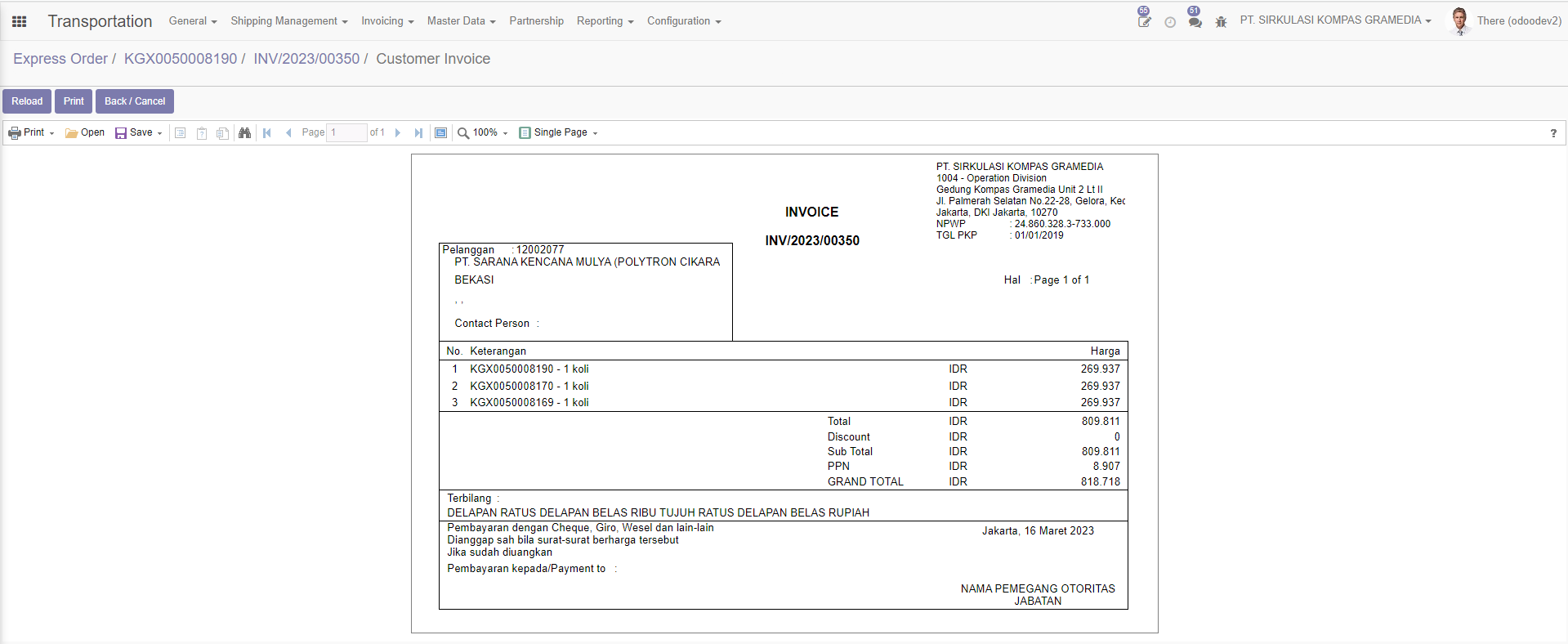Click the Single Page view icon
The width and height of the screenshot is (1568, 644).
525,132
